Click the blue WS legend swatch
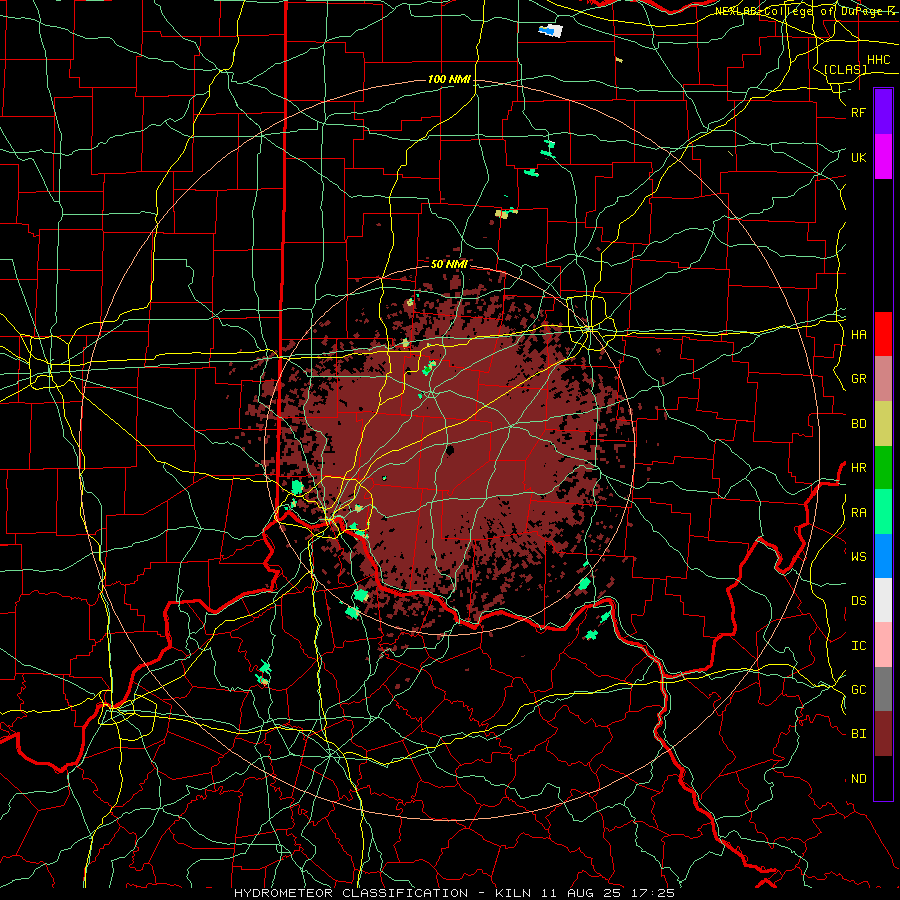900x900 pixels. (x=883, y=556)
